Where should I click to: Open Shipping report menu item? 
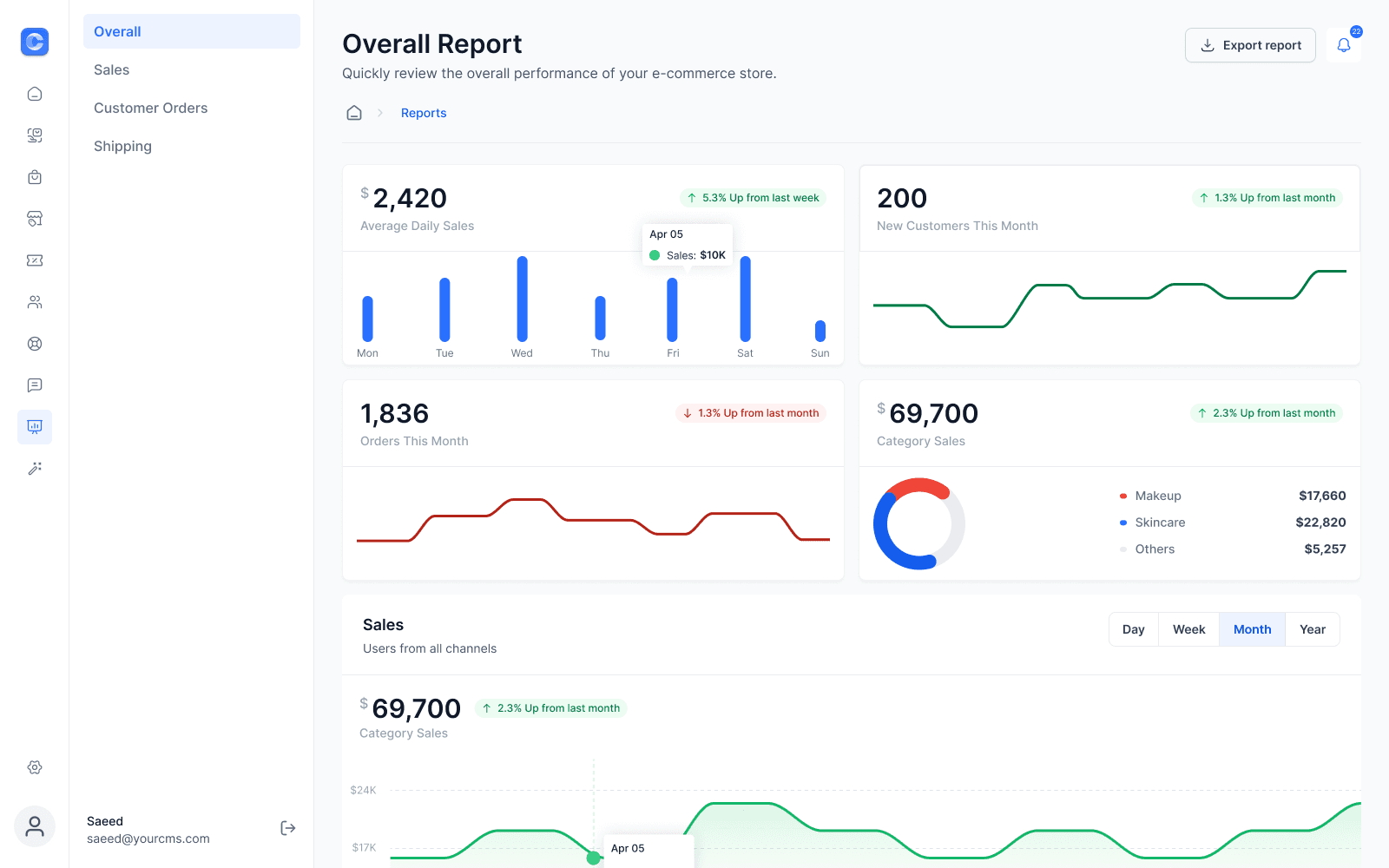click(x=192, y=146)
